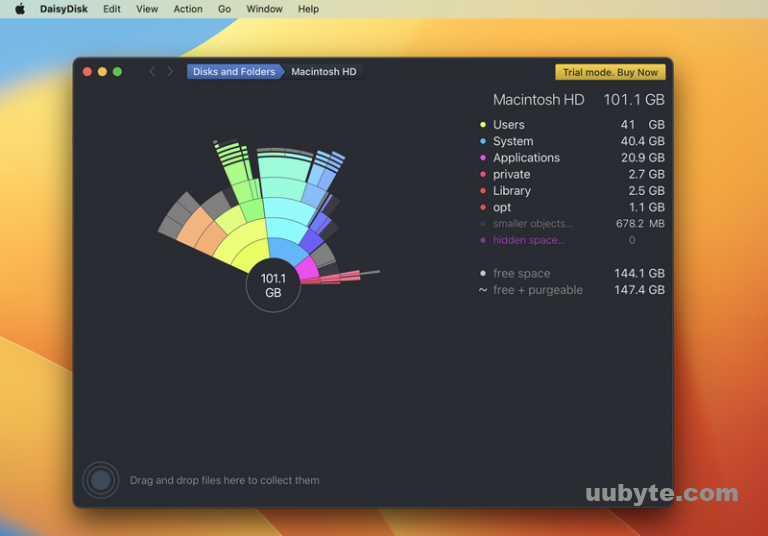Open the Action menu
Viewport: 768px width, 536px height.
[188, 9]
